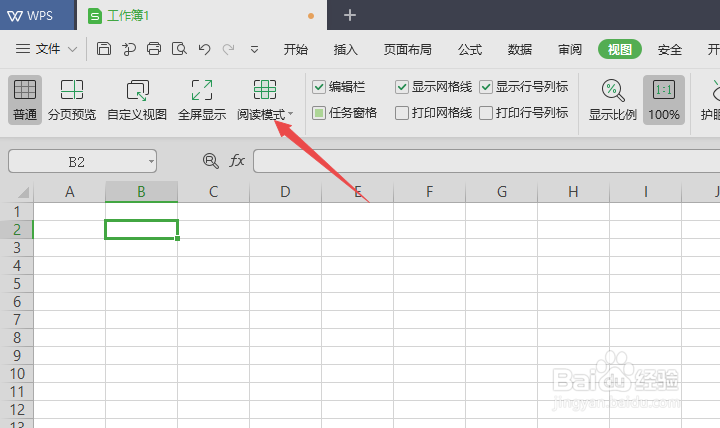This screenshot has width=720, height=428.
Task: Click the fill handle of cell B2
Action: (x=177, y=238)
